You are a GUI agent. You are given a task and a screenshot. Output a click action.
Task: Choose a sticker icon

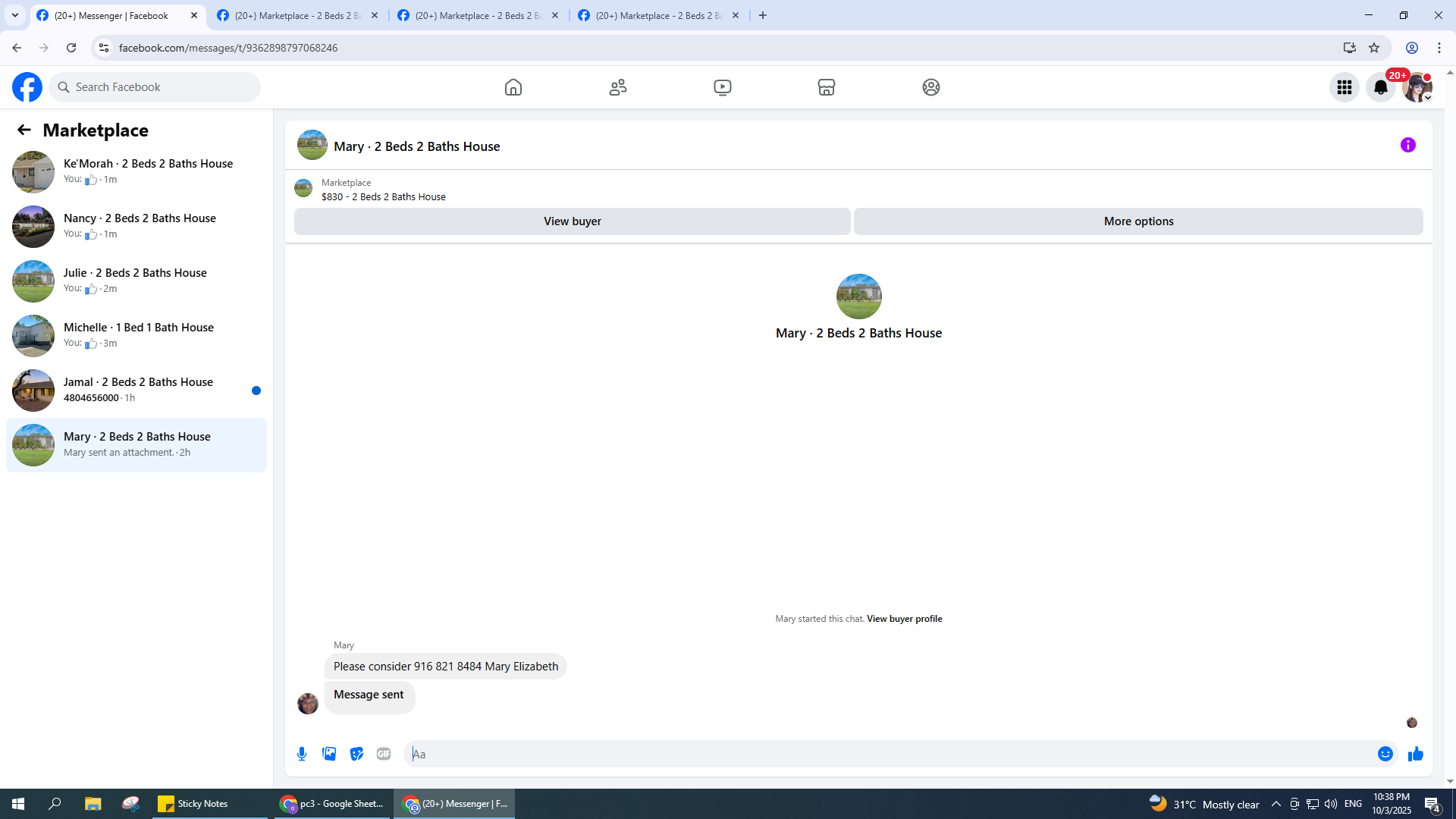pos(356,754)
